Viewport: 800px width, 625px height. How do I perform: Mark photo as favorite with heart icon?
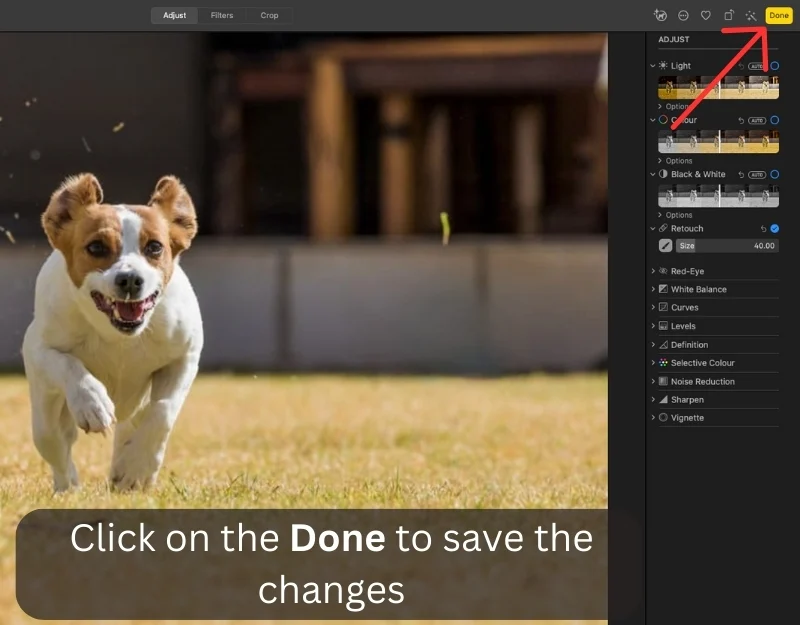706,16
